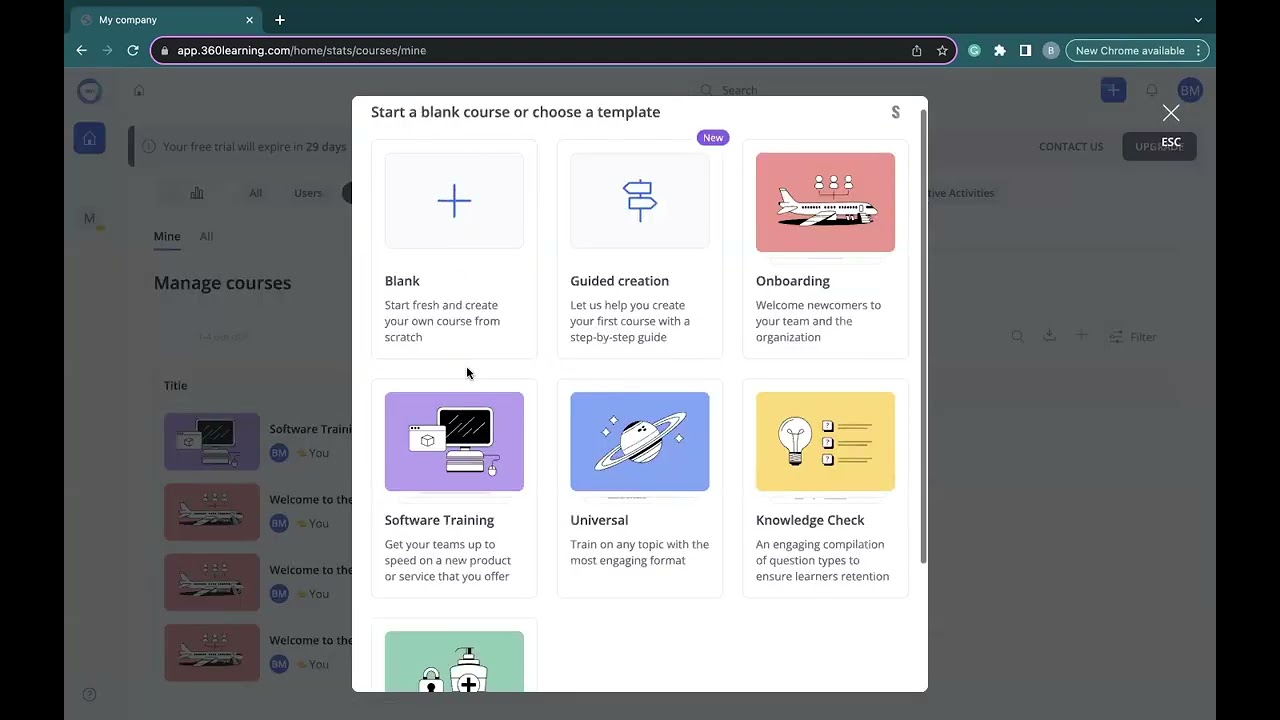The width and height of the screenshot is (1280, 720).
Task: Open the Extensions puzzle icon
Action: 999,50
